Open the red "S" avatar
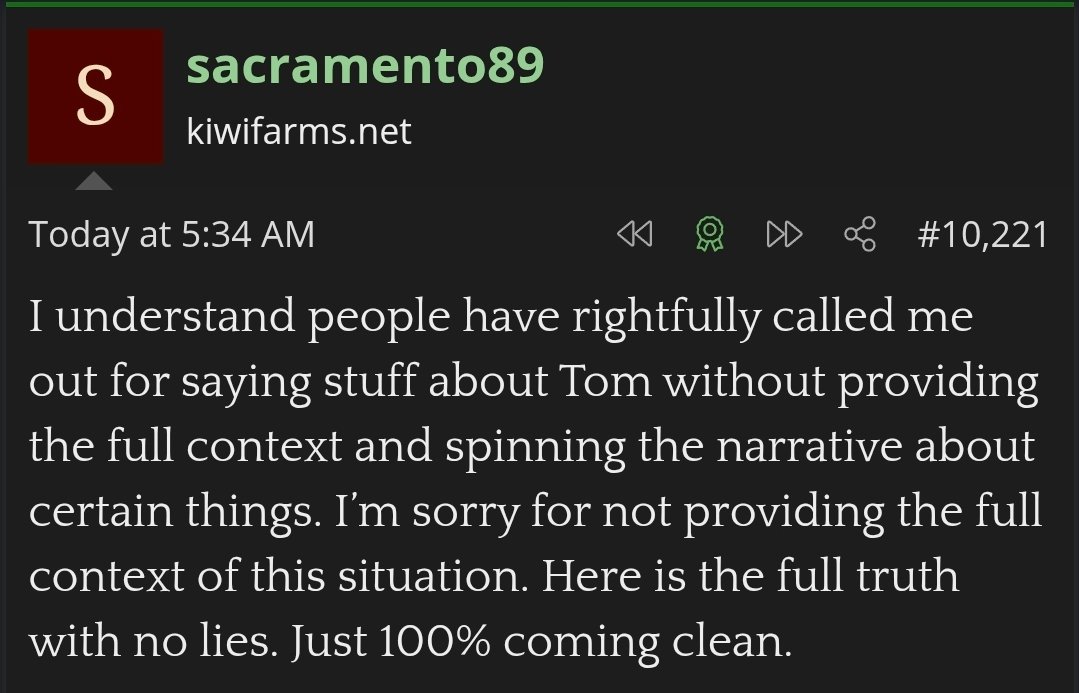The image size is (1079, 693). tap(95, 96)
